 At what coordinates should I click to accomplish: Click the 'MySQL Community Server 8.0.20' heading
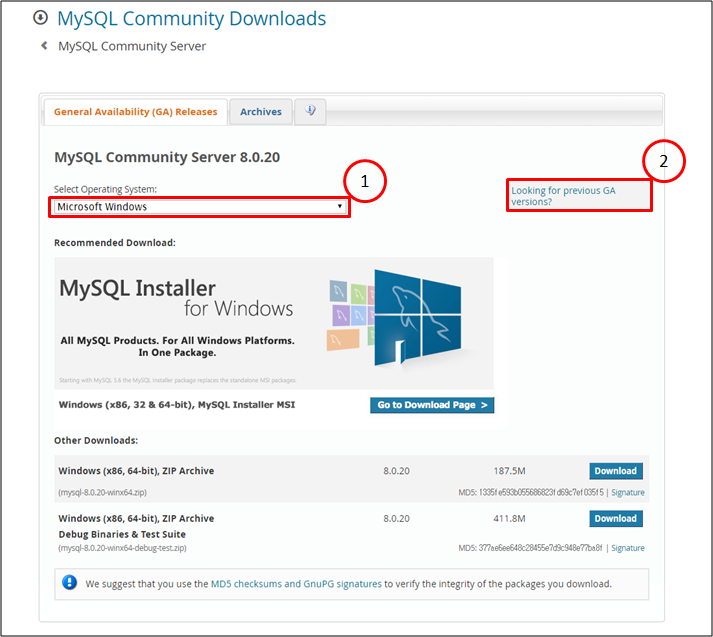pyautogui.click(x=167, y=157)
